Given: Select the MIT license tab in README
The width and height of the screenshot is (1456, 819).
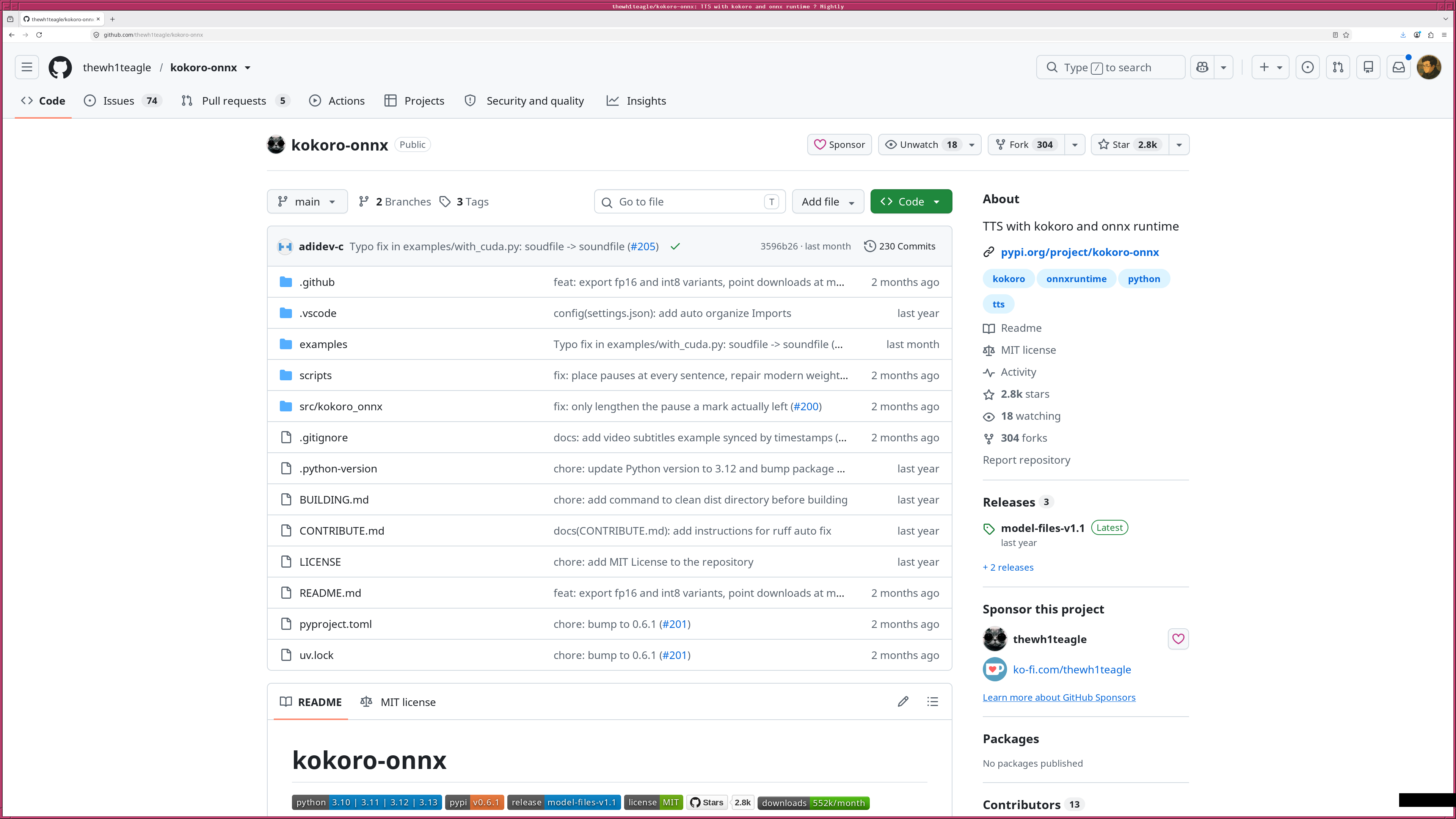Looking at the screenshot, I should [399, 702].
